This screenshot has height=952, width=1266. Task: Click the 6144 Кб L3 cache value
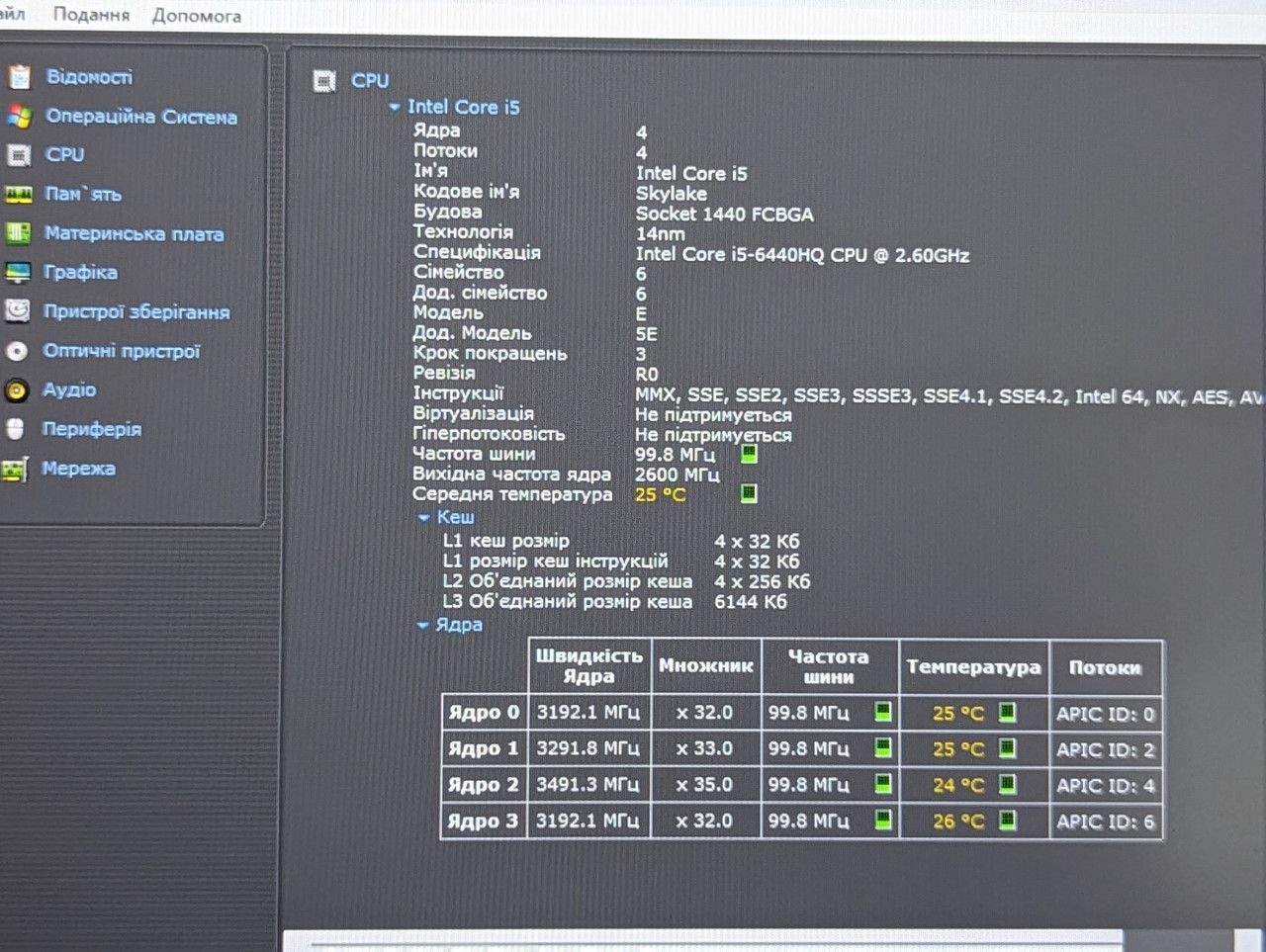[751, 602]
